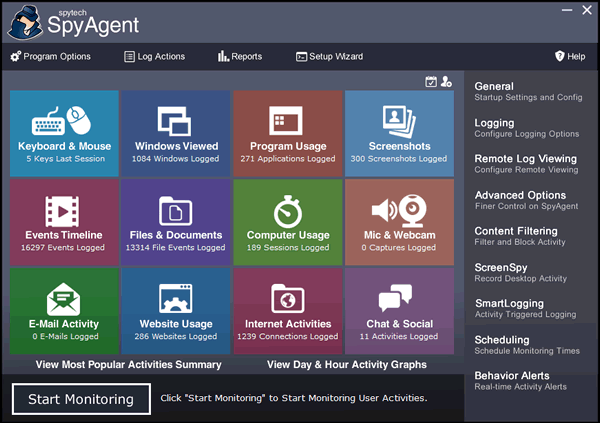This screenshot has width=600, height=423.
Task: Open the Mic & Webcam tile
Action: [399, 222]
